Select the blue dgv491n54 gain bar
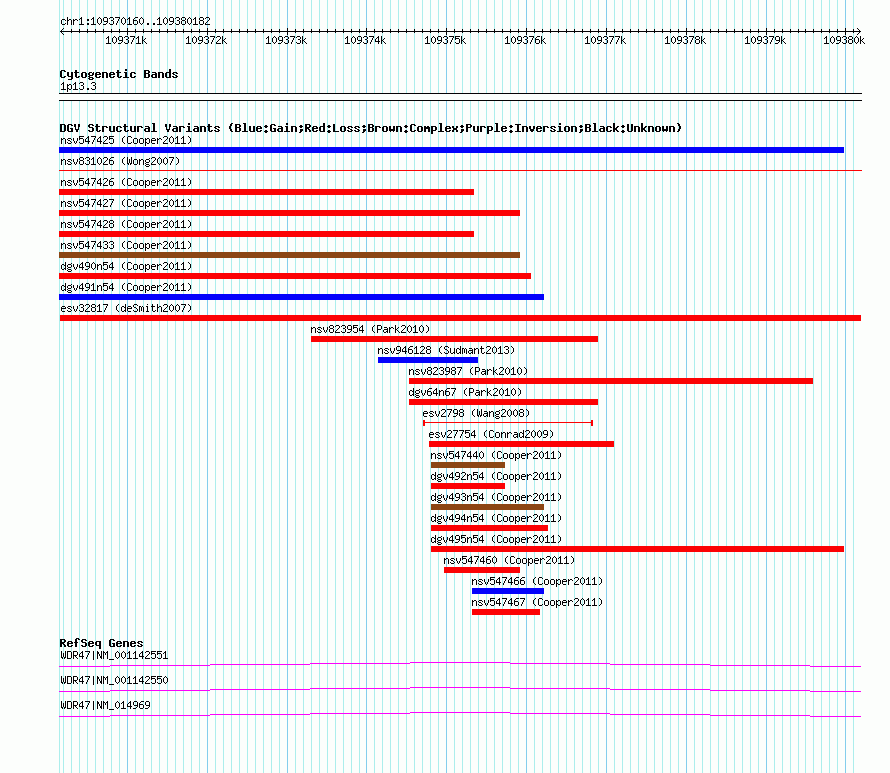Image resolution: width=890 pixels, height=773 pixels. click(301, 297)
